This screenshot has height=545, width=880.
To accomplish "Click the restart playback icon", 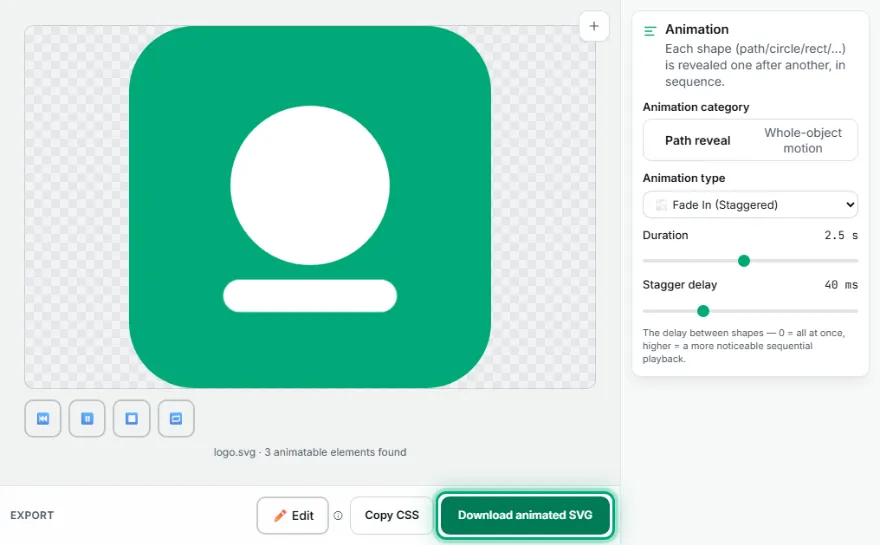I will pyautogui.click(x=43, y=418).
